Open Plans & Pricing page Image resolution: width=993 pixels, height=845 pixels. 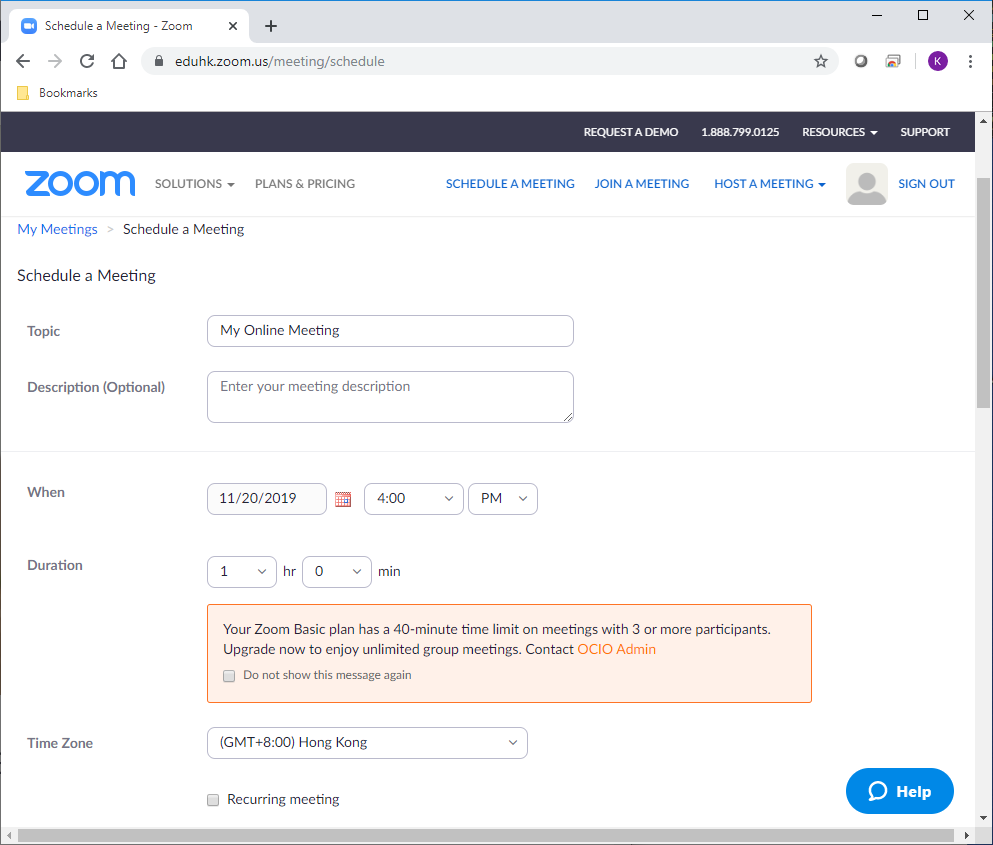tap(305, 184)
